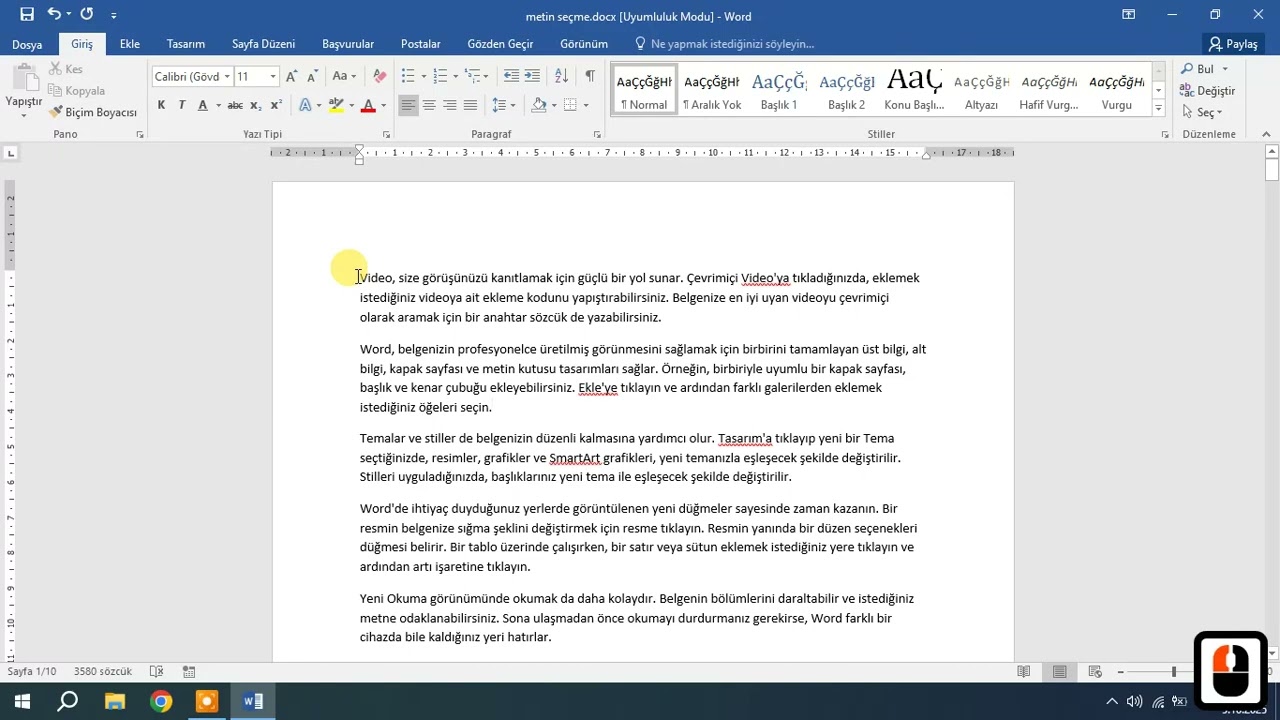1280x720 pixels.
Task: Click the vertical scrollbar up arrow
Action: [1272, 152]
